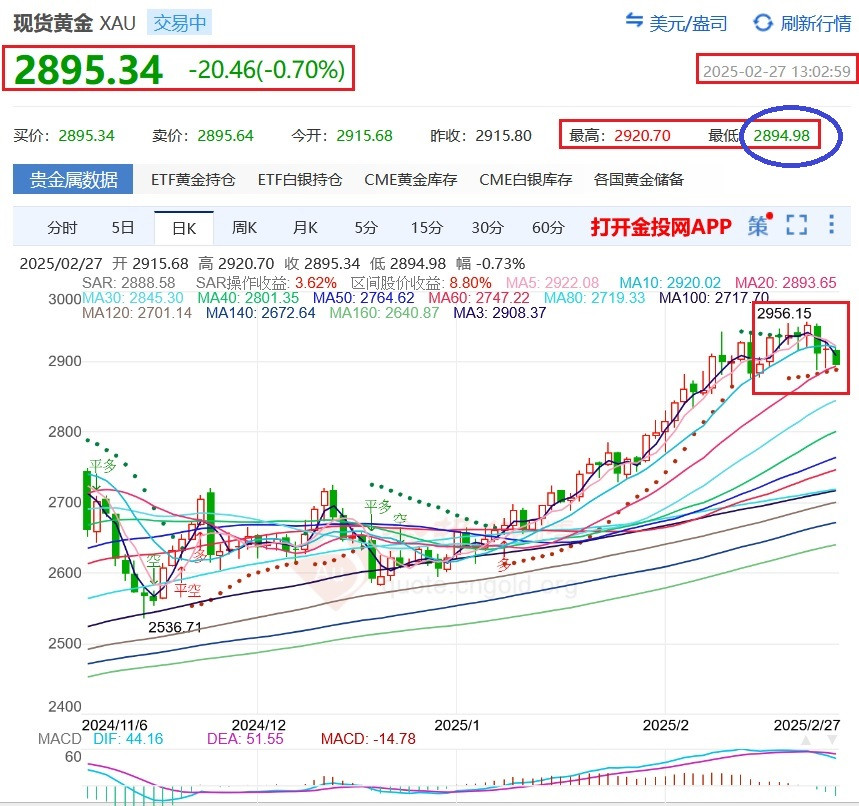This screenshot has width=859, height=806.
Task: Open the three-dot more options menu
Action: click(831, 226)
